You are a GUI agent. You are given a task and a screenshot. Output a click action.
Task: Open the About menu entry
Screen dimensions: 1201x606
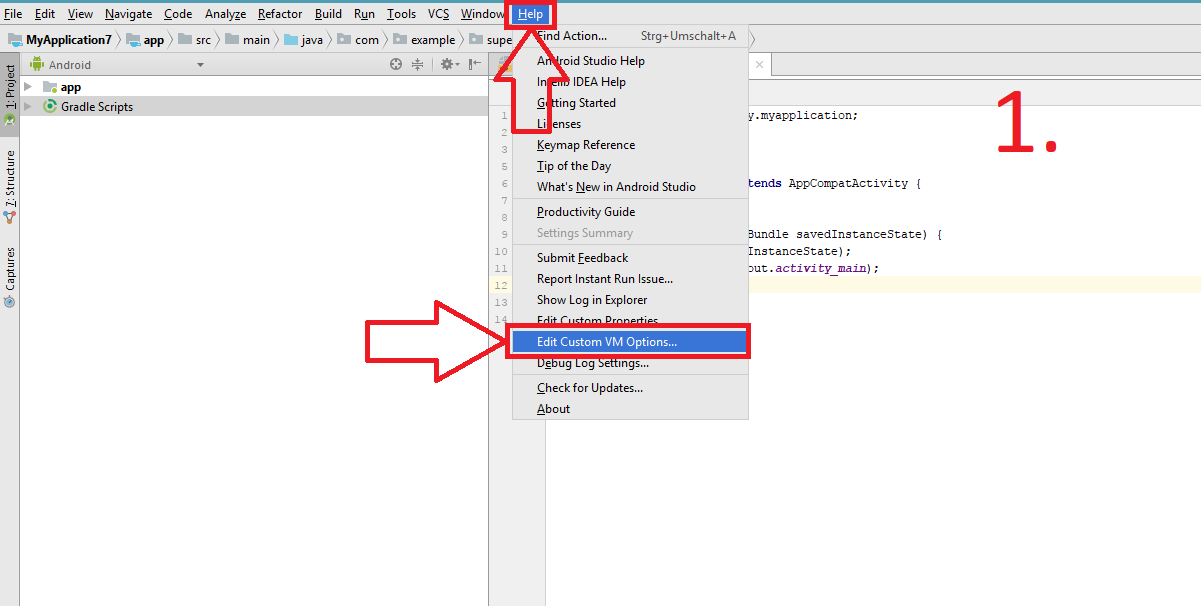630,409
